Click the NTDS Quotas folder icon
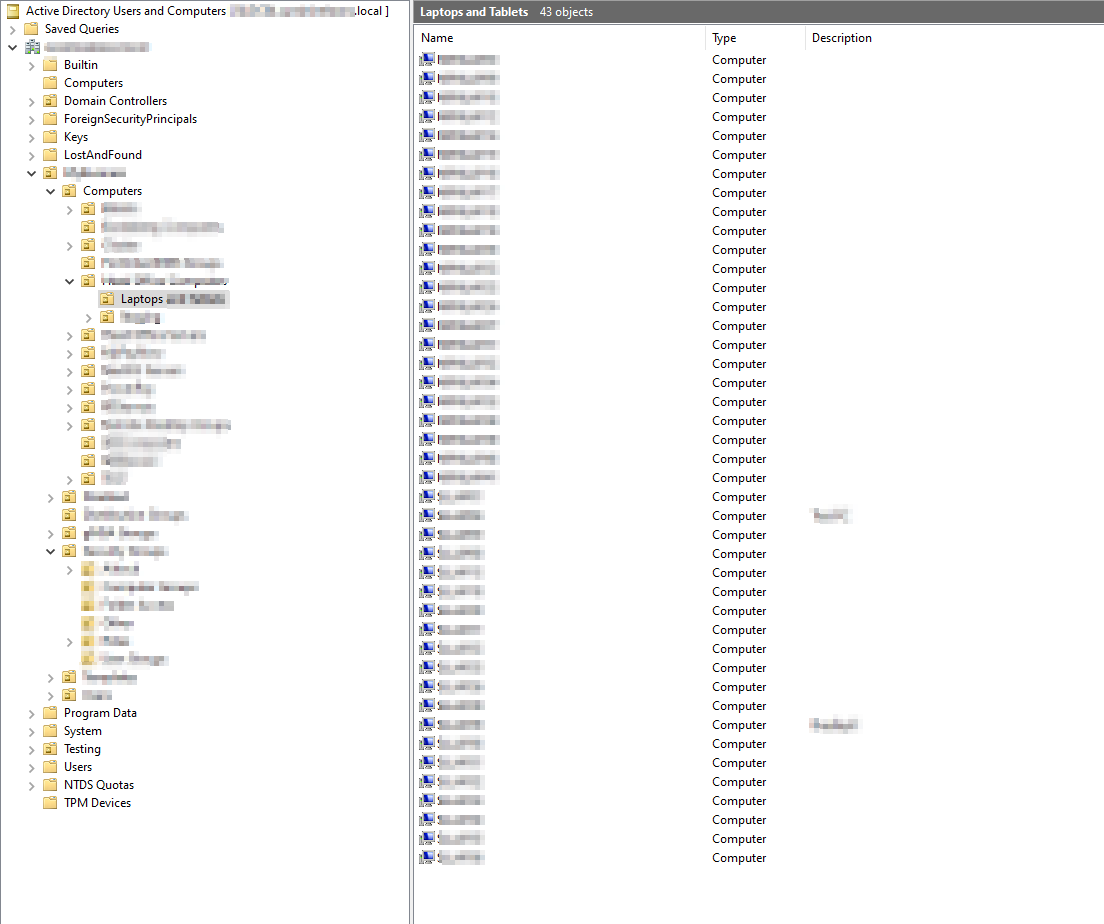Viewport: 1104px width, 924px height. [50, 785]
